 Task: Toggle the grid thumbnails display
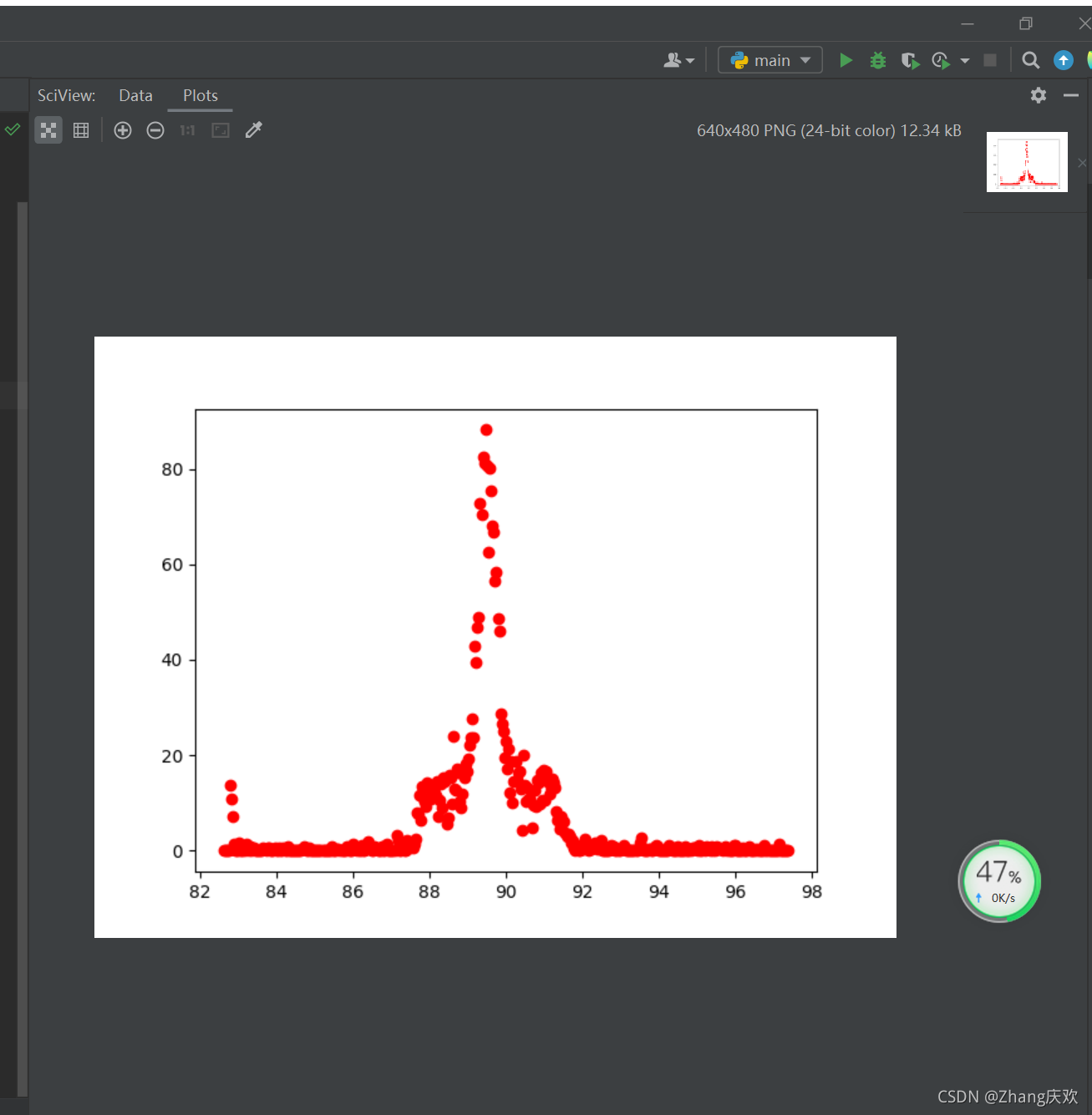click(x=80, y=129)
